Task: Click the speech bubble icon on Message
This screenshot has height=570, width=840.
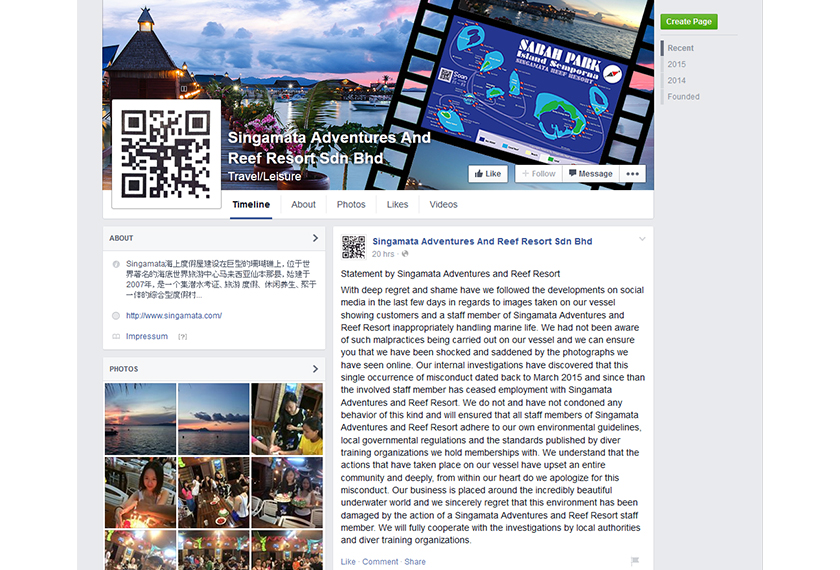Action: click(x=573, y=173)
